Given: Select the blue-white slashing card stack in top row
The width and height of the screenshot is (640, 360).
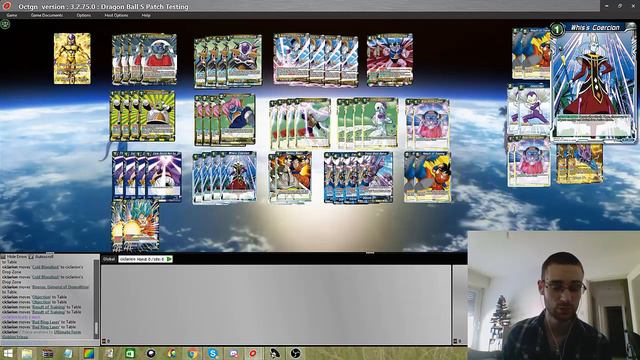Looking at the screenshot, I should click(x=316, y=60).
